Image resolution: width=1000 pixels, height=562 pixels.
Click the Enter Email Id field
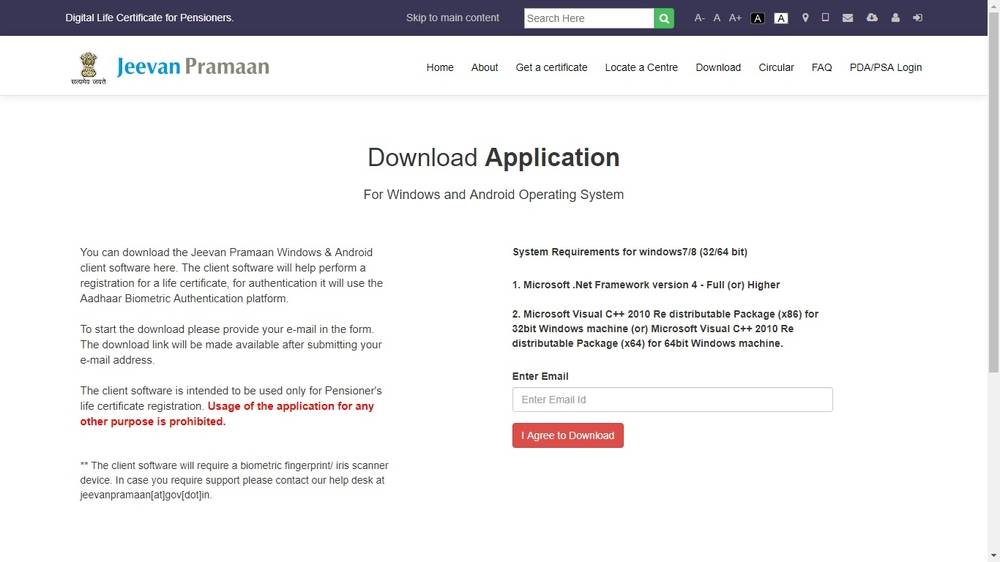click(672, 400)
